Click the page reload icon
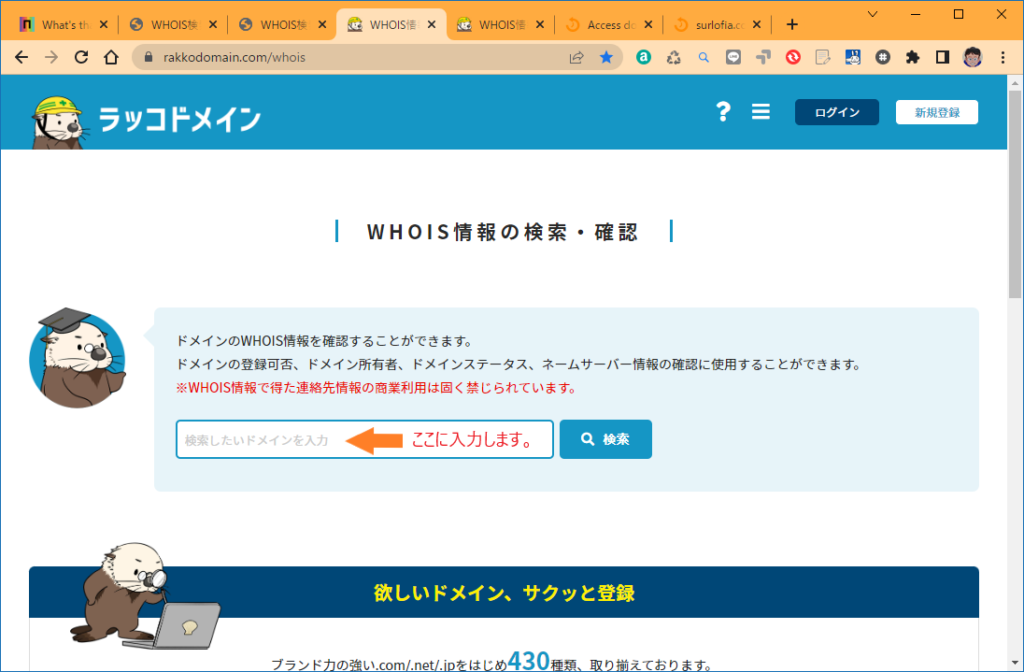Image resolution: width=1024 pixels, height=672 pixels. (x=81, y=57)
